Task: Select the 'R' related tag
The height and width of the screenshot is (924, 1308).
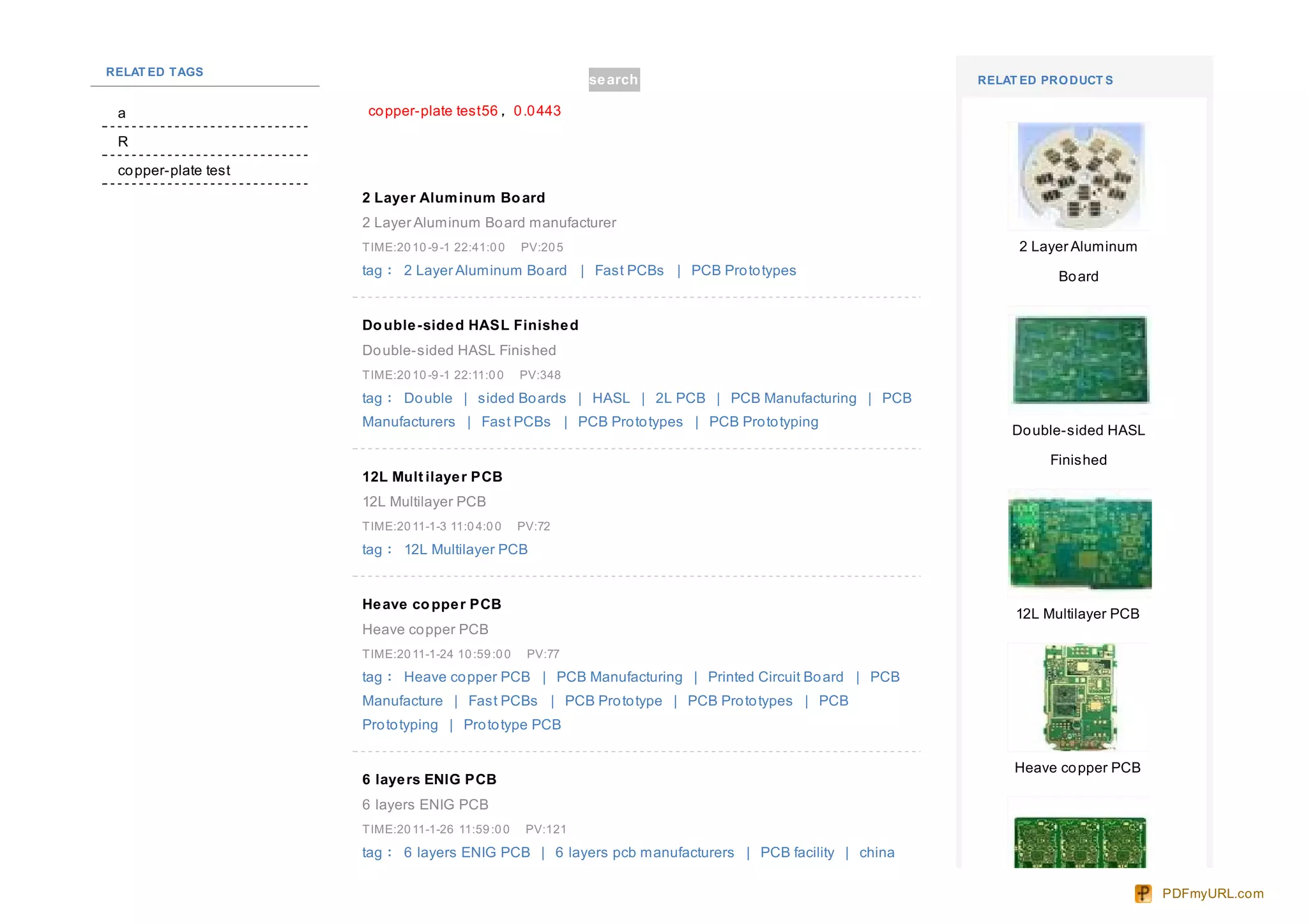Action: [123, 142]
